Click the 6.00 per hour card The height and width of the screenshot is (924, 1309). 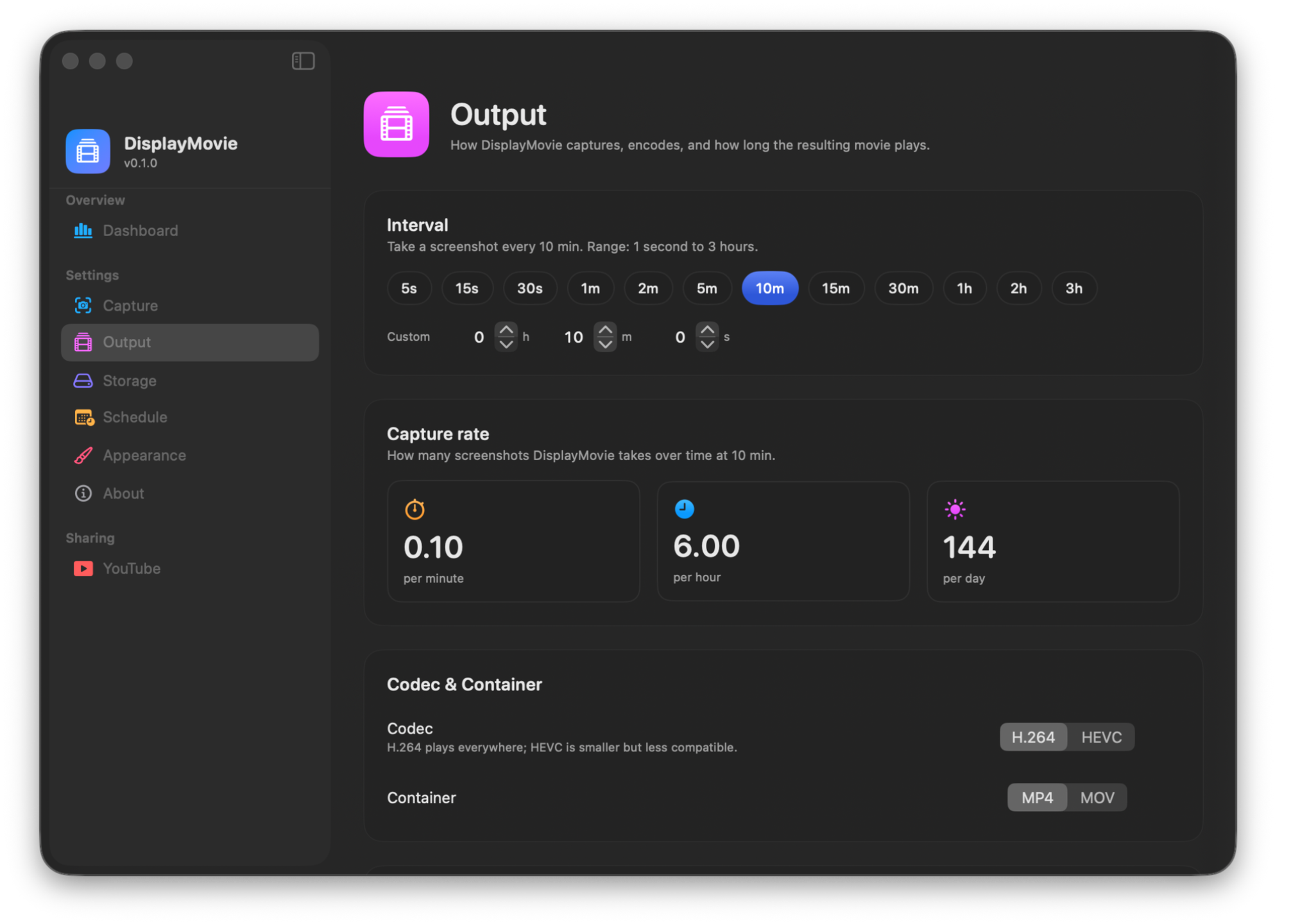coord(783,542)
